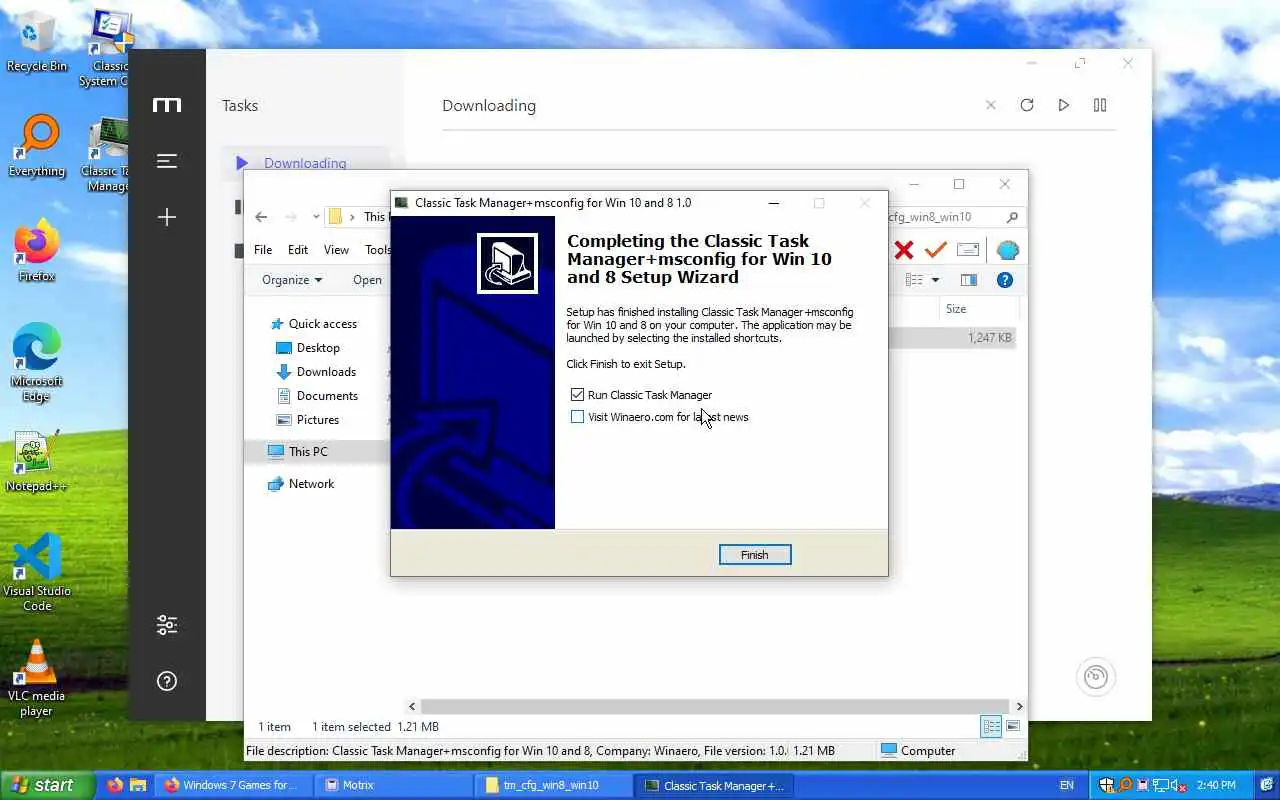Toggle Explorer preview pane icon

(x=969, y=280)
